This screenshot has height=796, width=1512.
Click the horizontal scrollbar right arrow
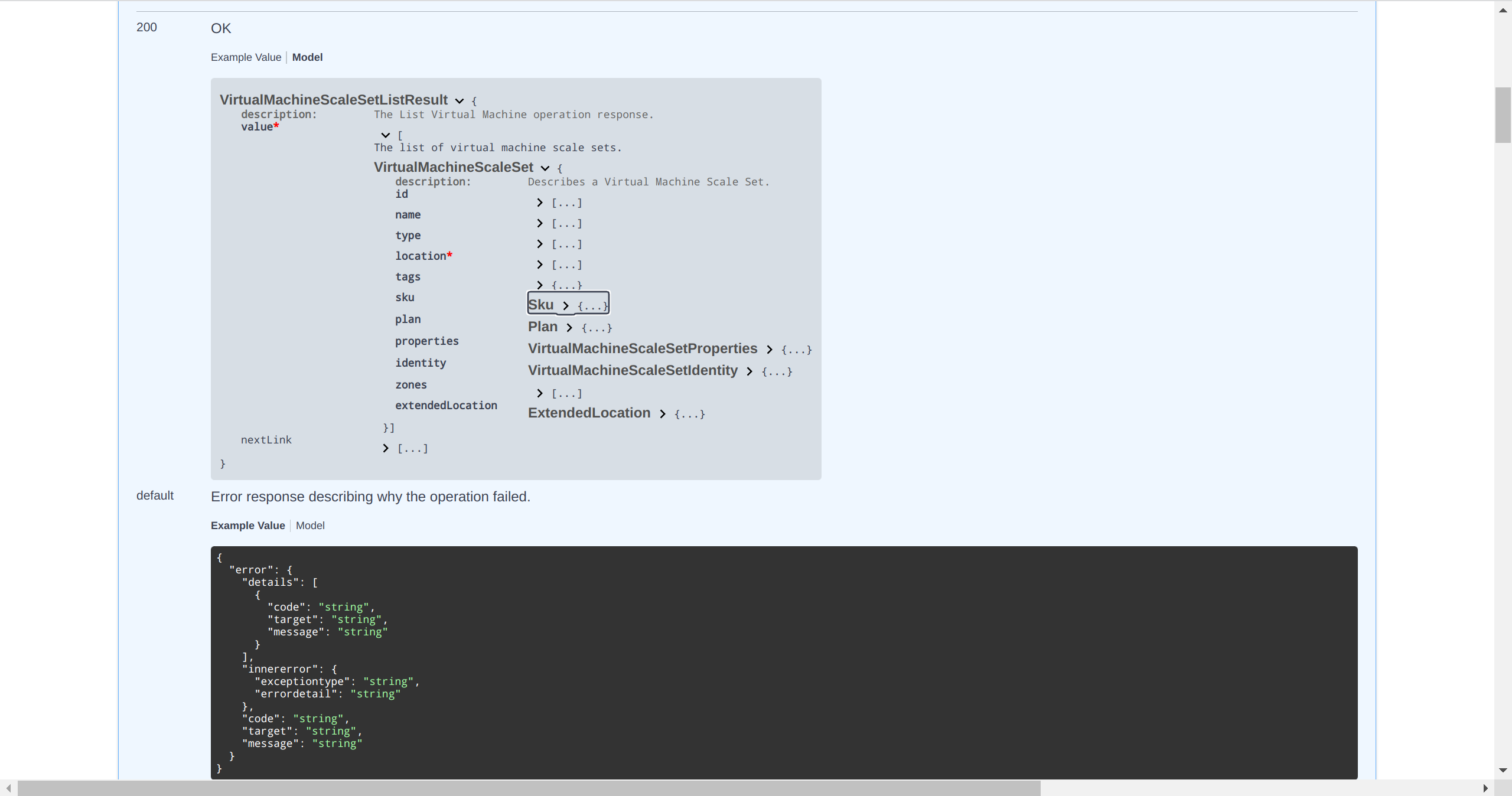pyautogui.click(x=1485, y=788)
